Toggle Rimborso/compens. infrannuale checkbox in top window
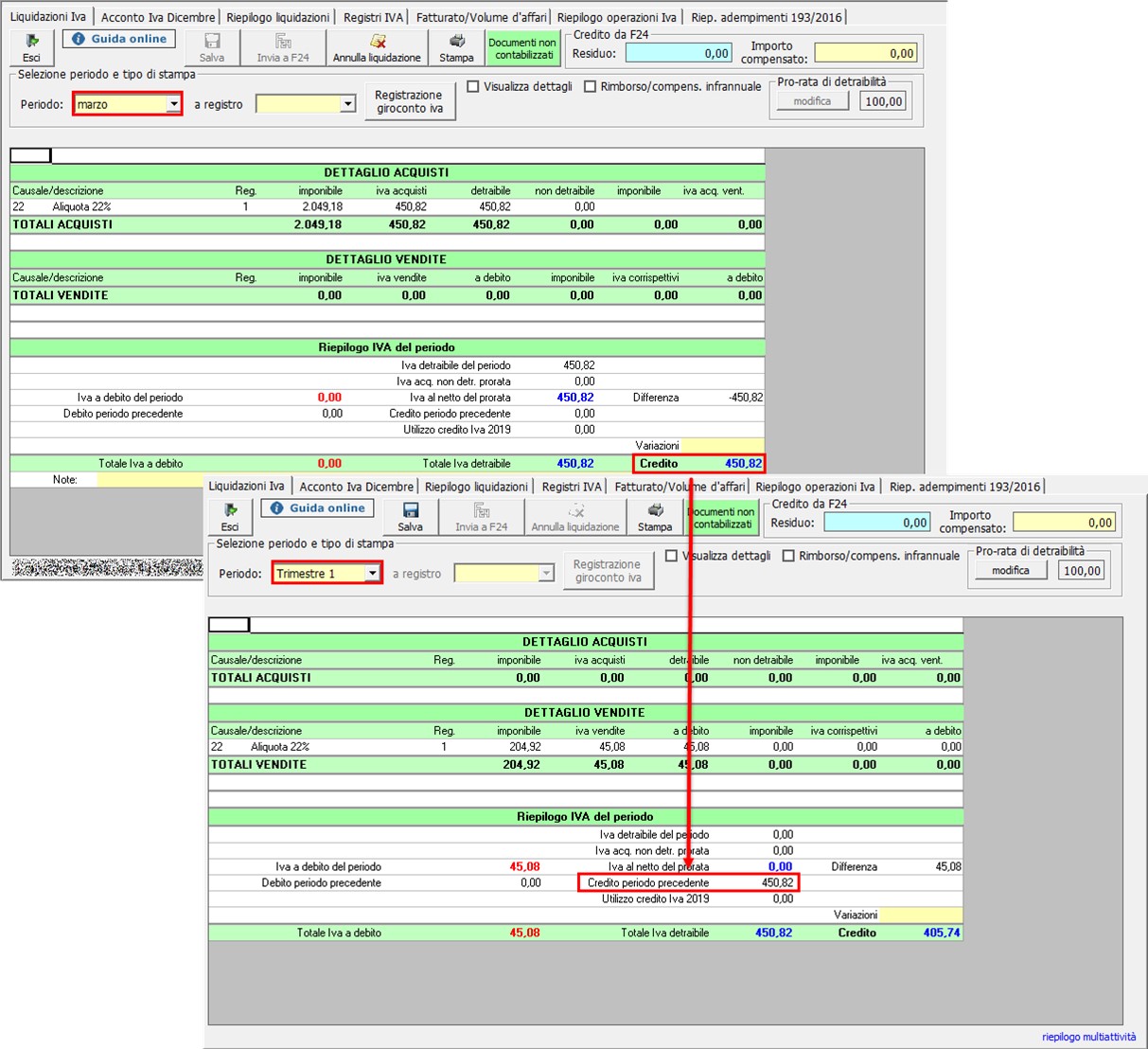The height and width of the screenshot is (1049, 1148). [x=591, y=87]
